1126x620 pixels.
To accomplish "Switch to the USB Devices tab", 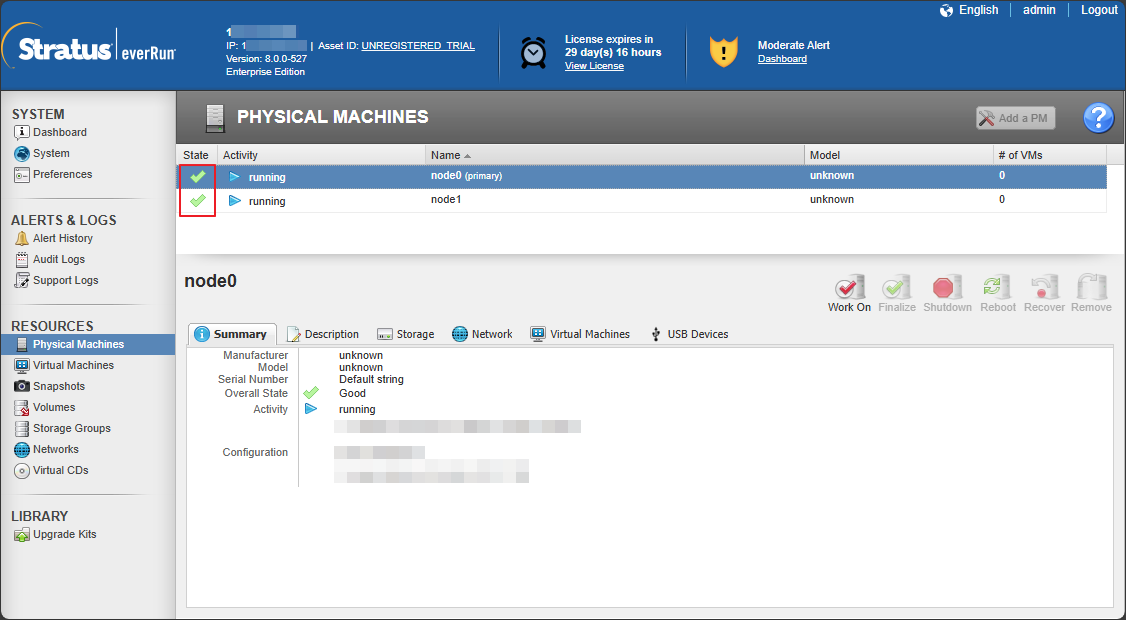I will [x=689, y=334].
